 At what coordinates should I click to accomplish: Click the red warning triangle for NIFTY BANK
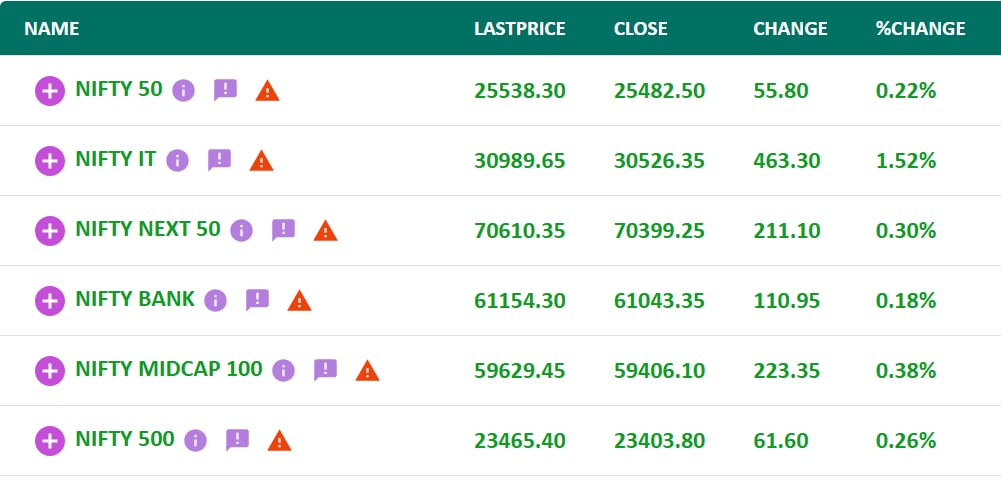299,300
